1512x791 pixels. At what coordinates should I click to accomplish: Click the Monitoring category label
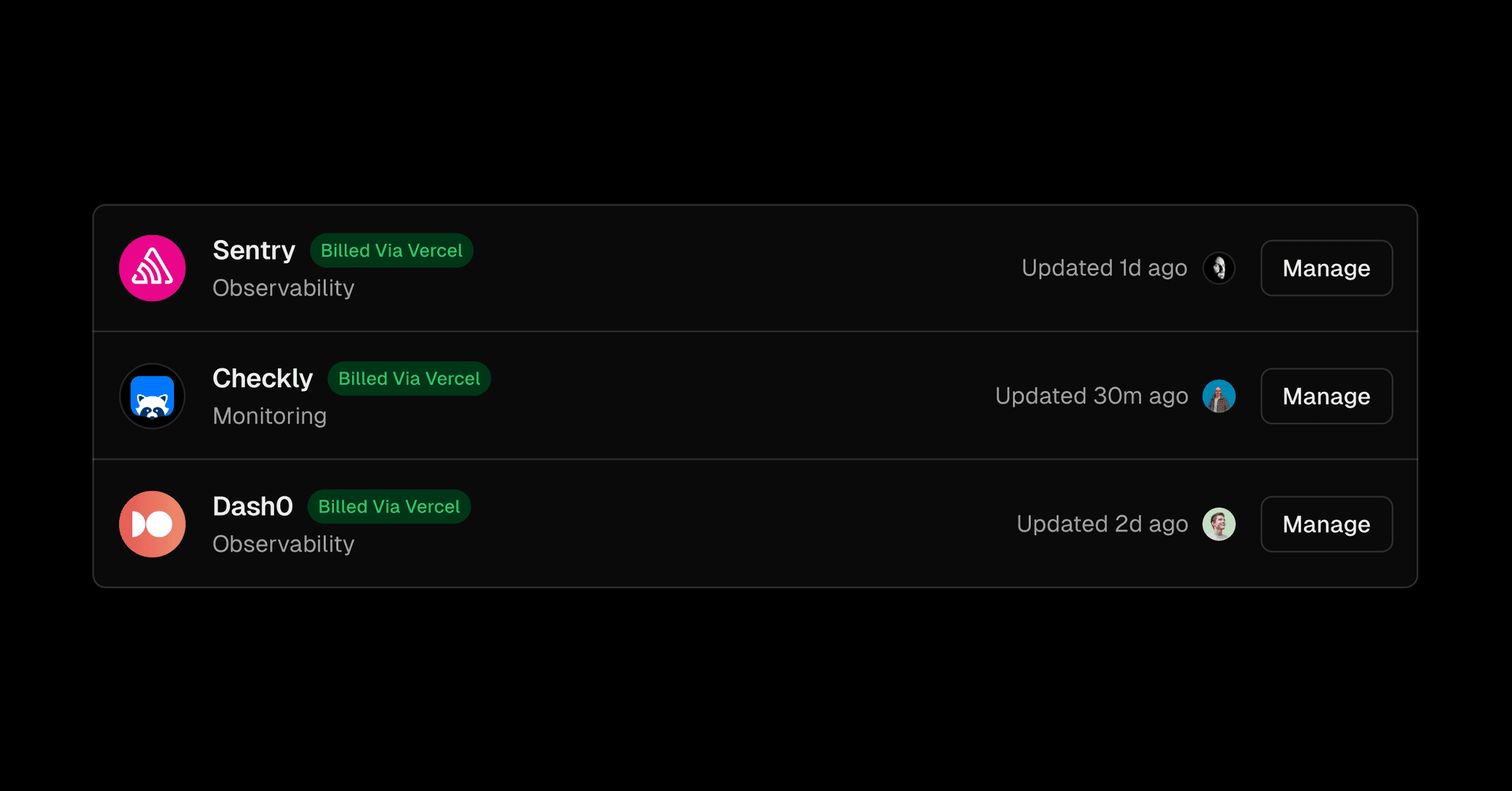coord(269,416)
